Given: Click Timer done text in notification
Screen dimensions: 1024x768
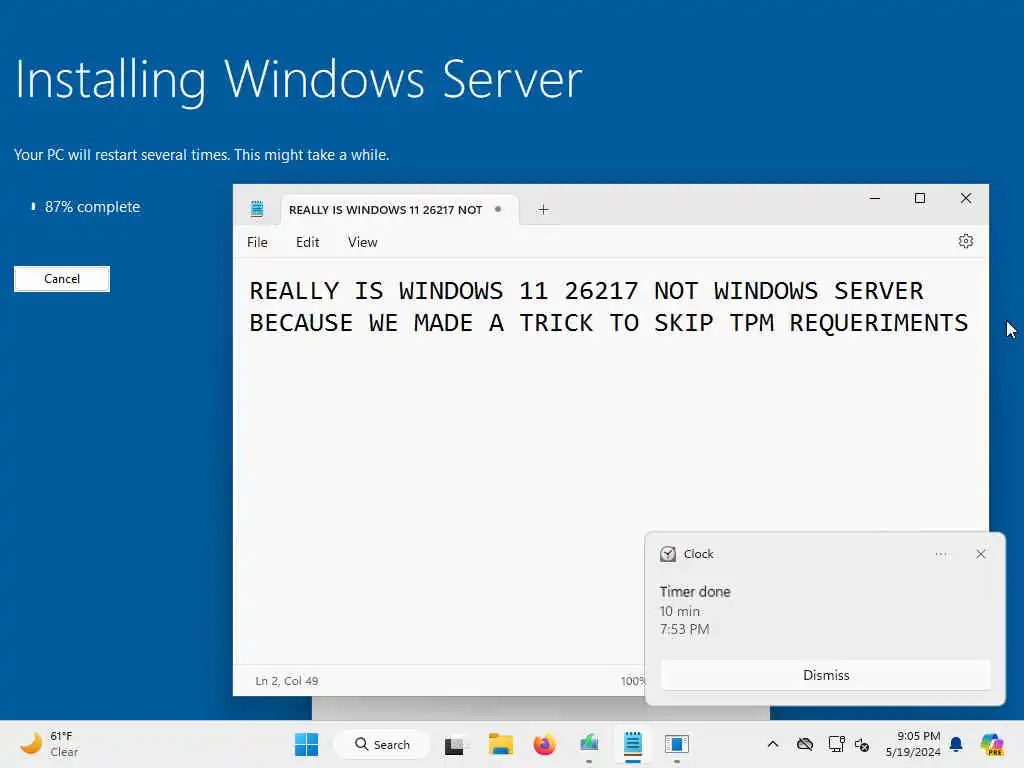Looking at the screenshot, I should (695, 592).
